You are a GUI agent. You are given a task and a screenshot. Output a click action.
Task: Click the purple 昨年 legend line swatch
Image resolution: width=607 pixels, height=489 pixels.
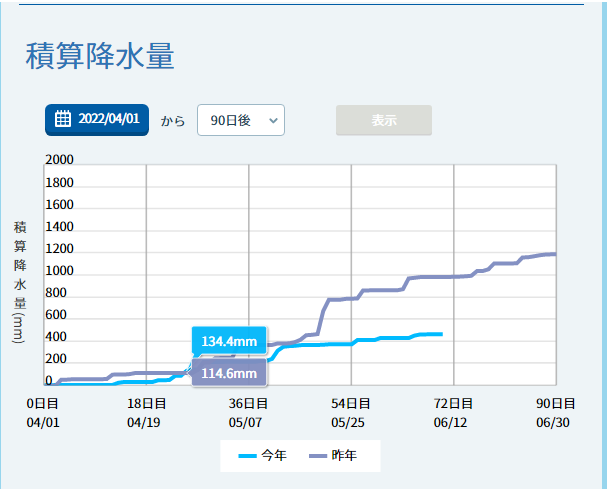(318, 456)
